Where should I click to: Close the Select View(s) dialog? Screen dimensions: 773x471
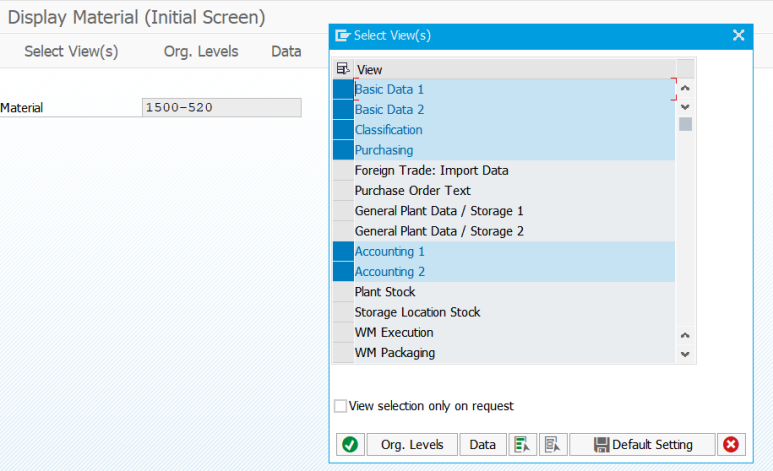[x=738, y=35]
